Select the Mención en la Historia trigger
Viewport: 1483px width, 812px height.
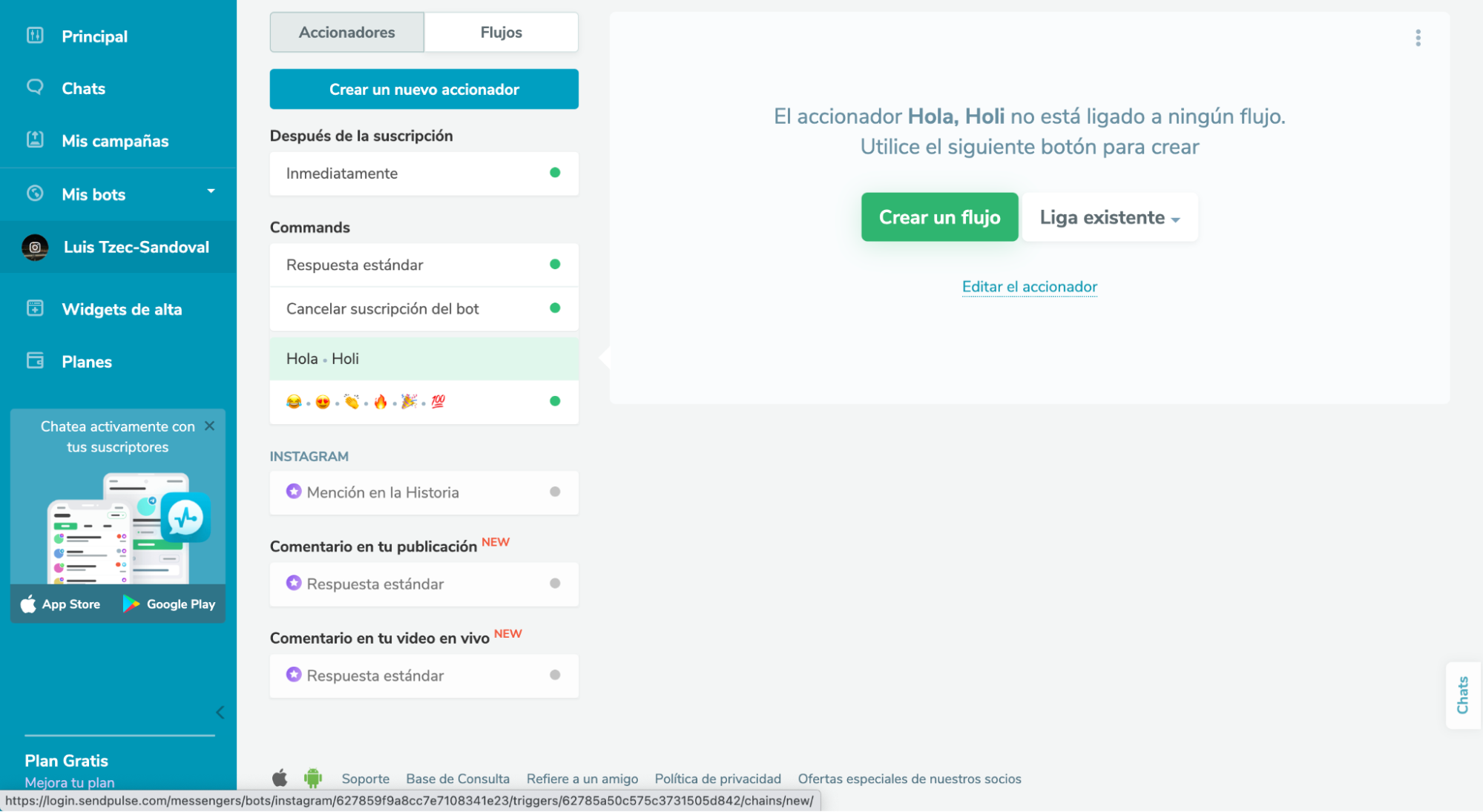tap(424, 492)
